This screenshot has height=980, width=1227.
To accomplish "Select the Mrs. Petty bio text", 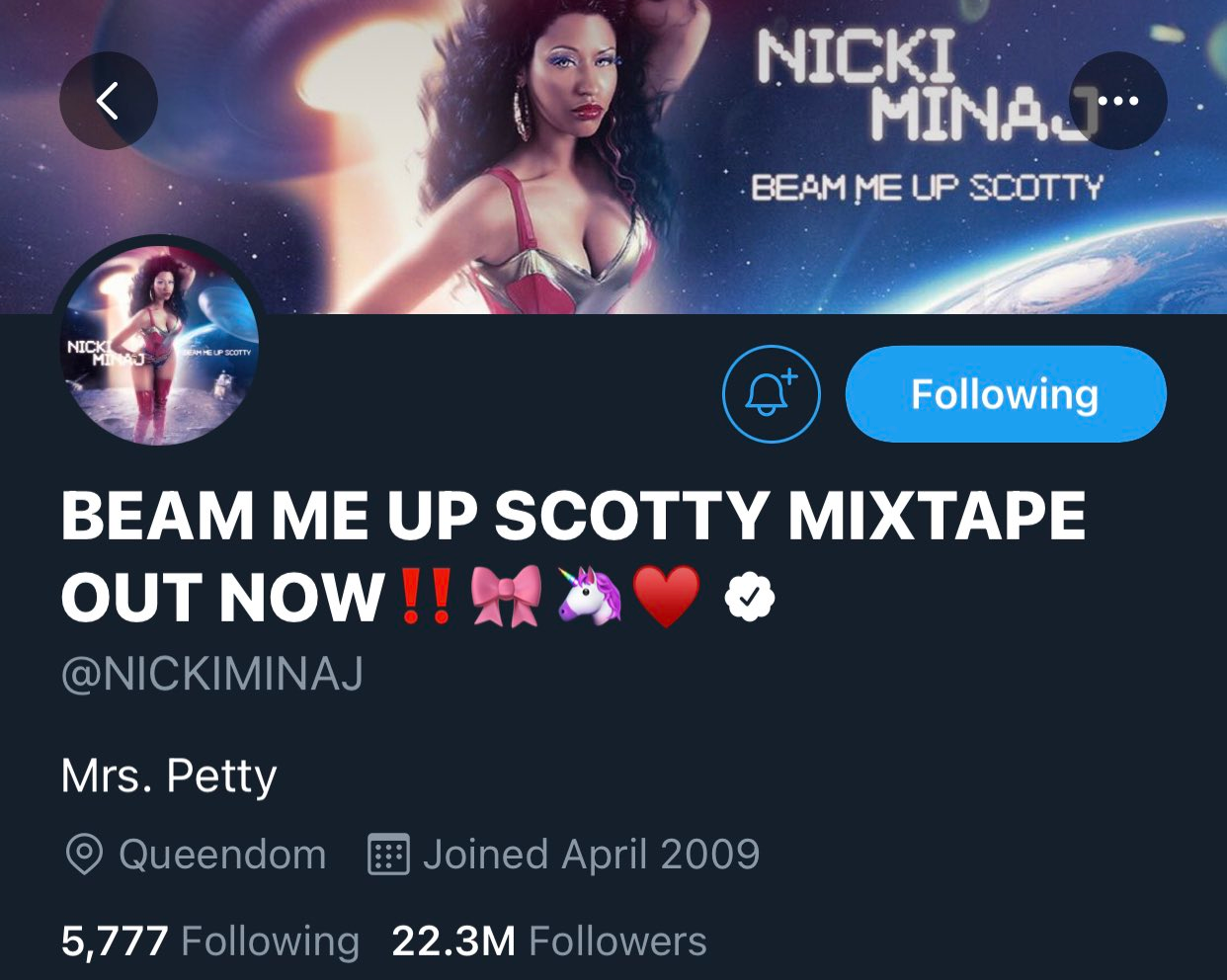I will click(169, 776).
